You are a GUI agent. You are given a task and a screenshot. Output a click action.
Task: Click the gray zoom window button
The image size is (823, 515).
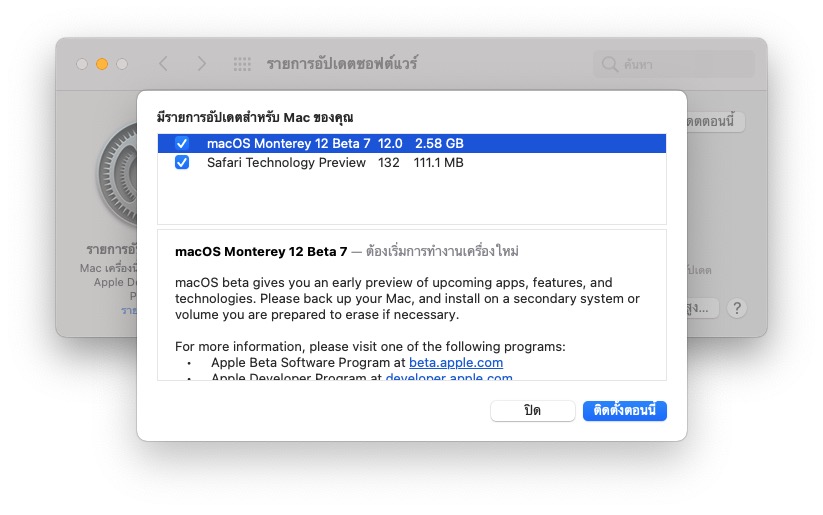click(x=122, y=64)
